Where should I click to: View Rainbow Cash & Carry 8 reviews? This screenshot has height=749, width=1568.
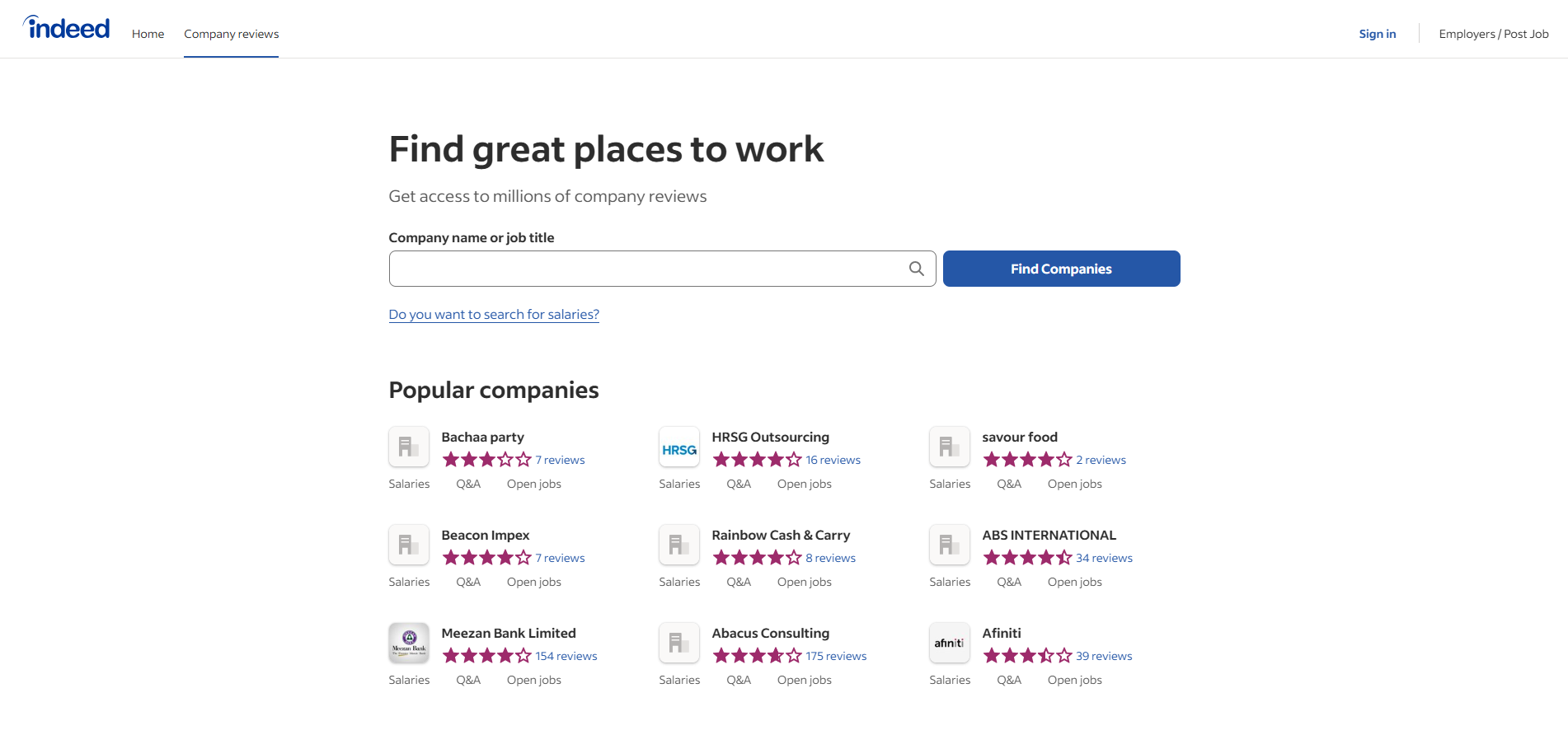pyautogui.click(x=830, y=558)
